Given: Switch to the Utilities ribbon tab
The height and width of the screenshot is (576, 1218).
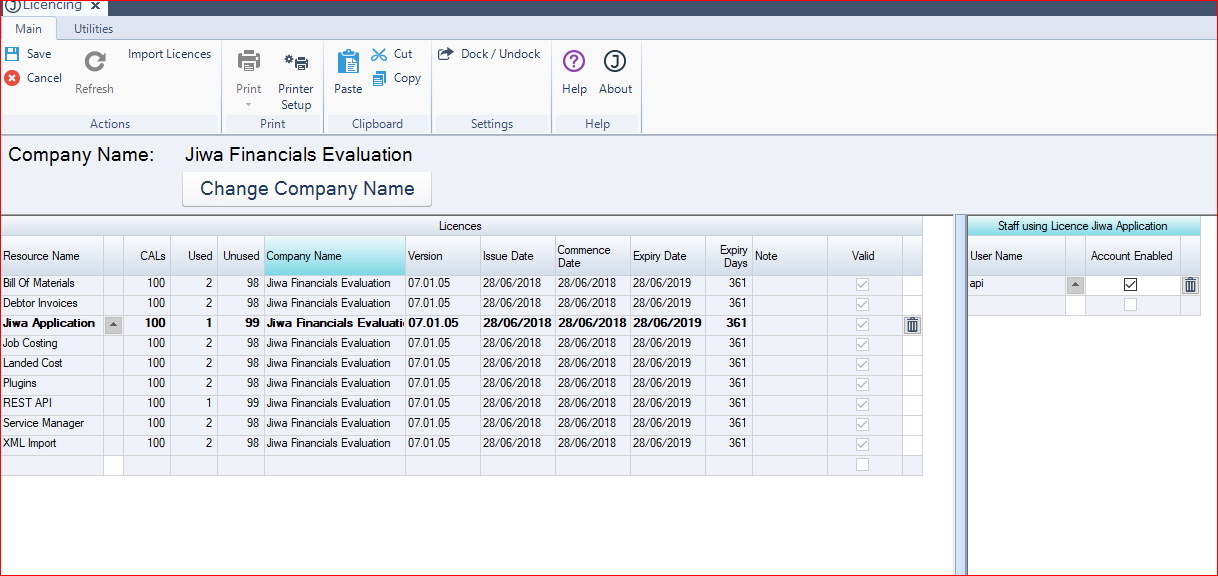Looking at the screenshot, I should coord(93,29).
